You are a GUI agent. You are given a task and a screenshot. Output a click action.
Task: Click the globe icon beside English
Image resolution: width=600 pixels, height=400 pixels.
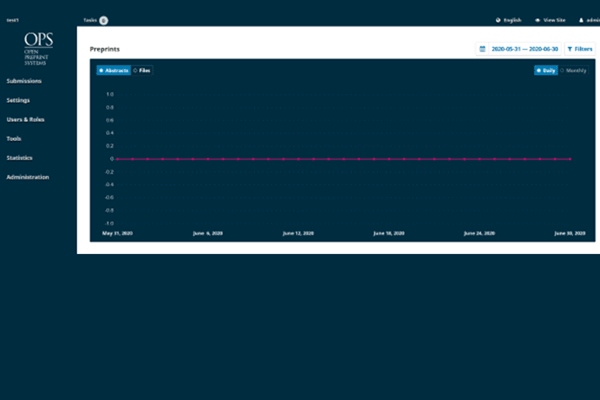click(x=498, y=19)
